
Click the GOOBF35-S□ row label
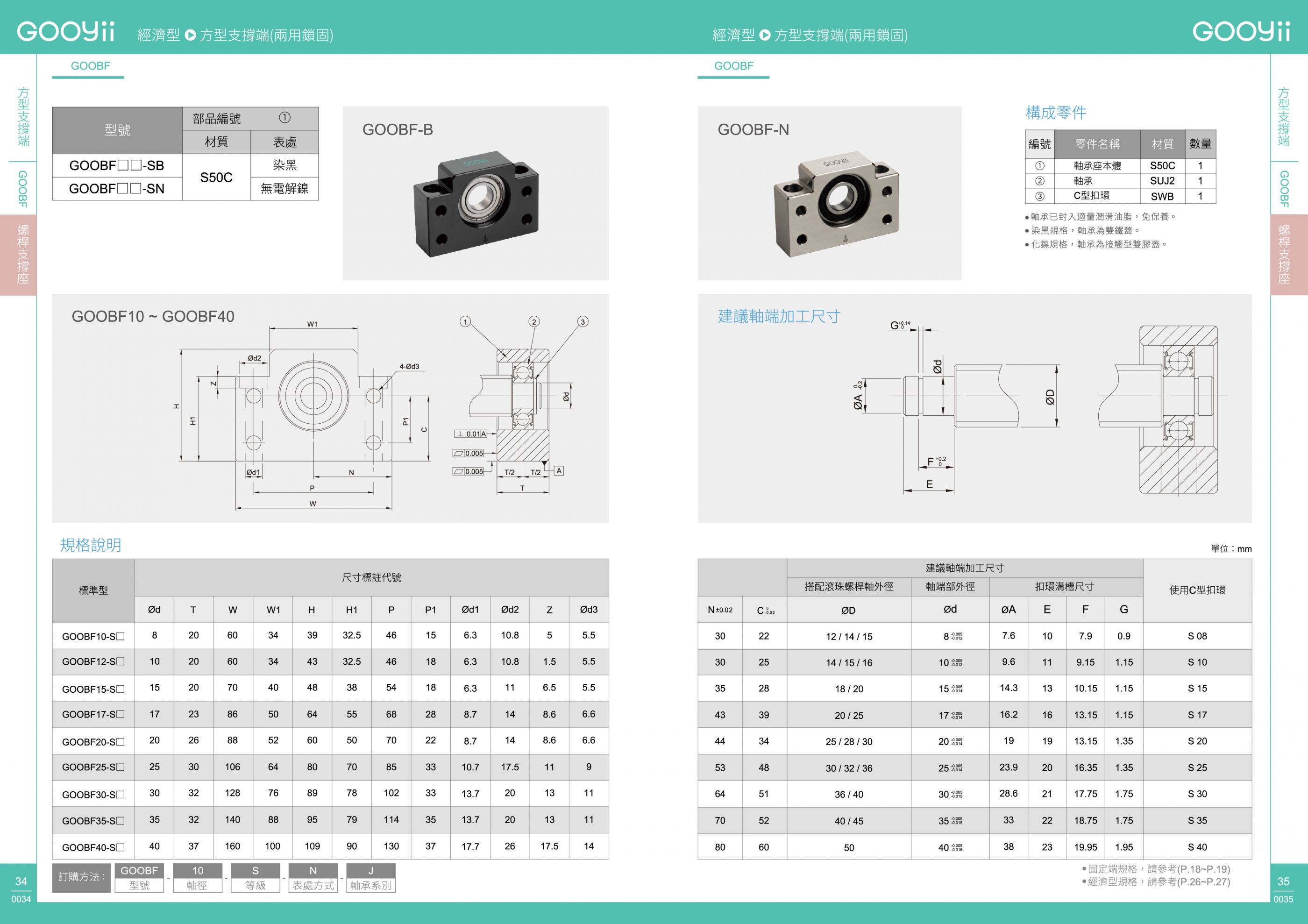93,820
